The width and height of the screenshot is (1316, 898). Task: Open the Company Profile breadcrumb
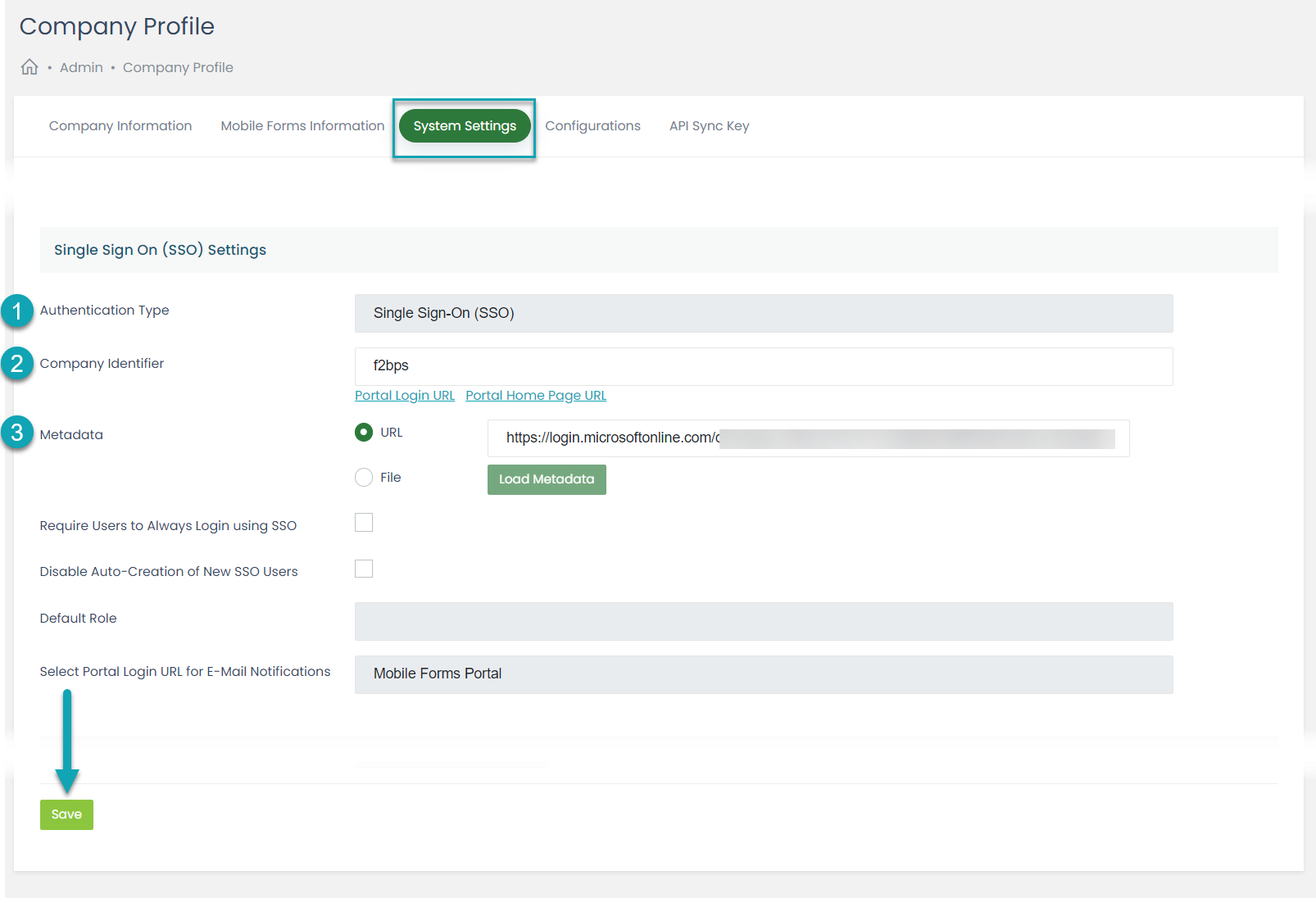[178, 67]
